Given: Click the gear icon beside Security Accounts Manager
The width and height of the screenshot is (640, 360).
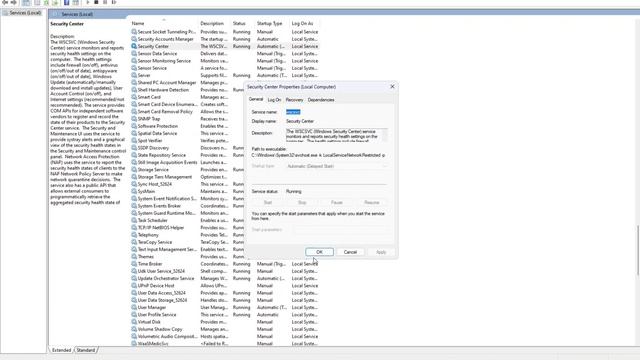Looking at the screenshot, I should tap(134, 39).
